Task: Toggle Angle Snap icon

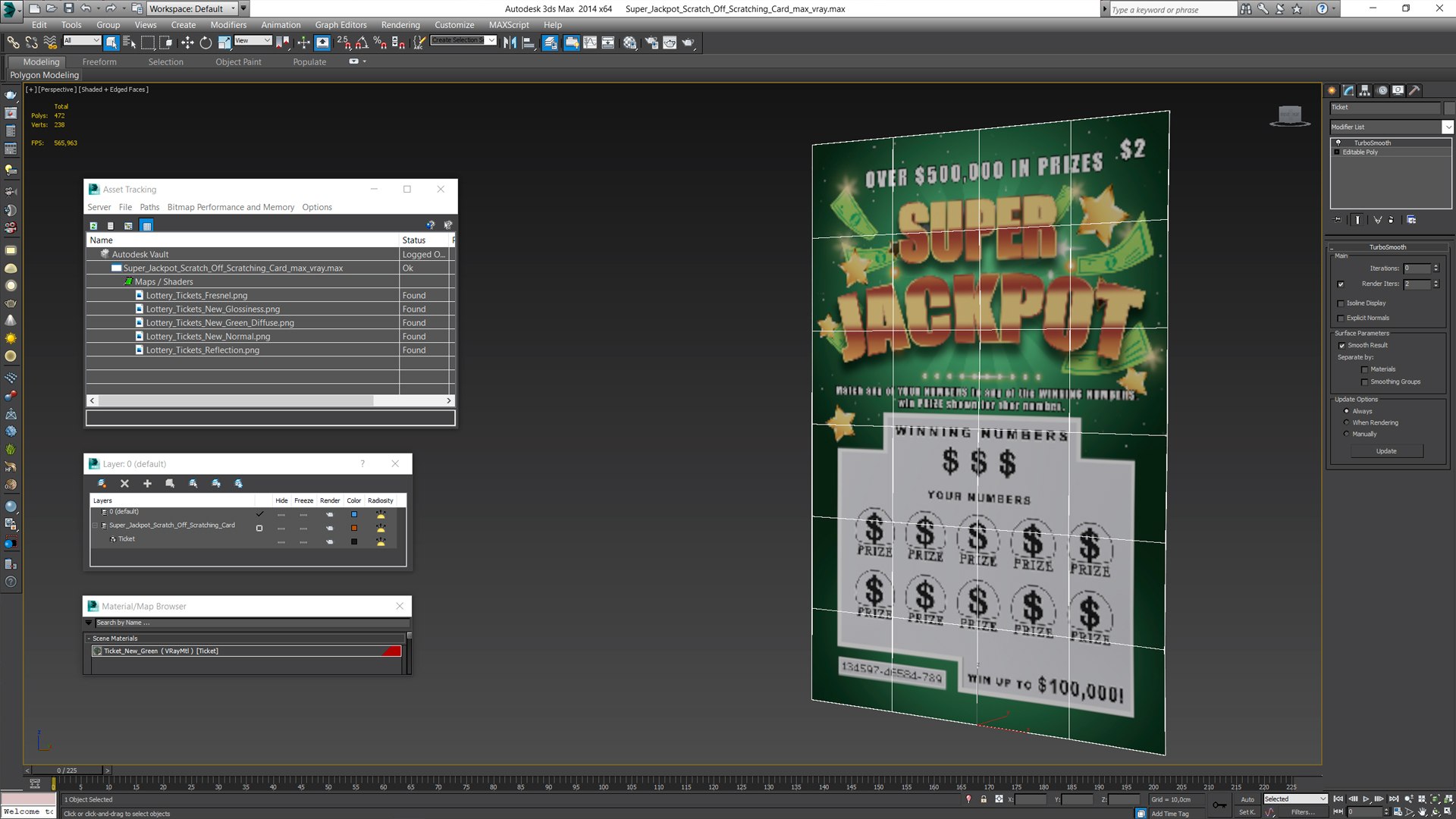Action: click(x=362, y=42)
